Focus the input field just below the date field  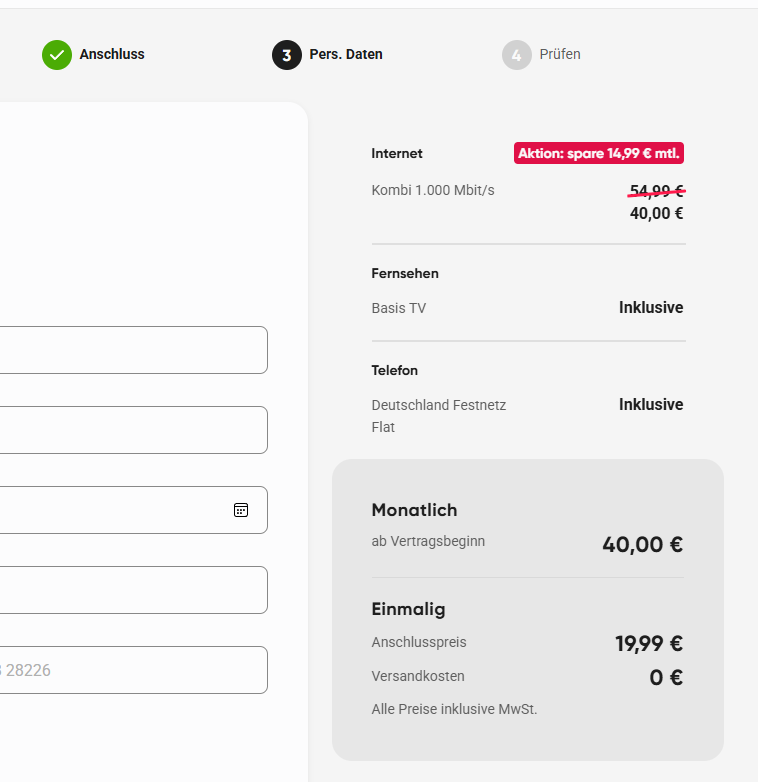130,590
